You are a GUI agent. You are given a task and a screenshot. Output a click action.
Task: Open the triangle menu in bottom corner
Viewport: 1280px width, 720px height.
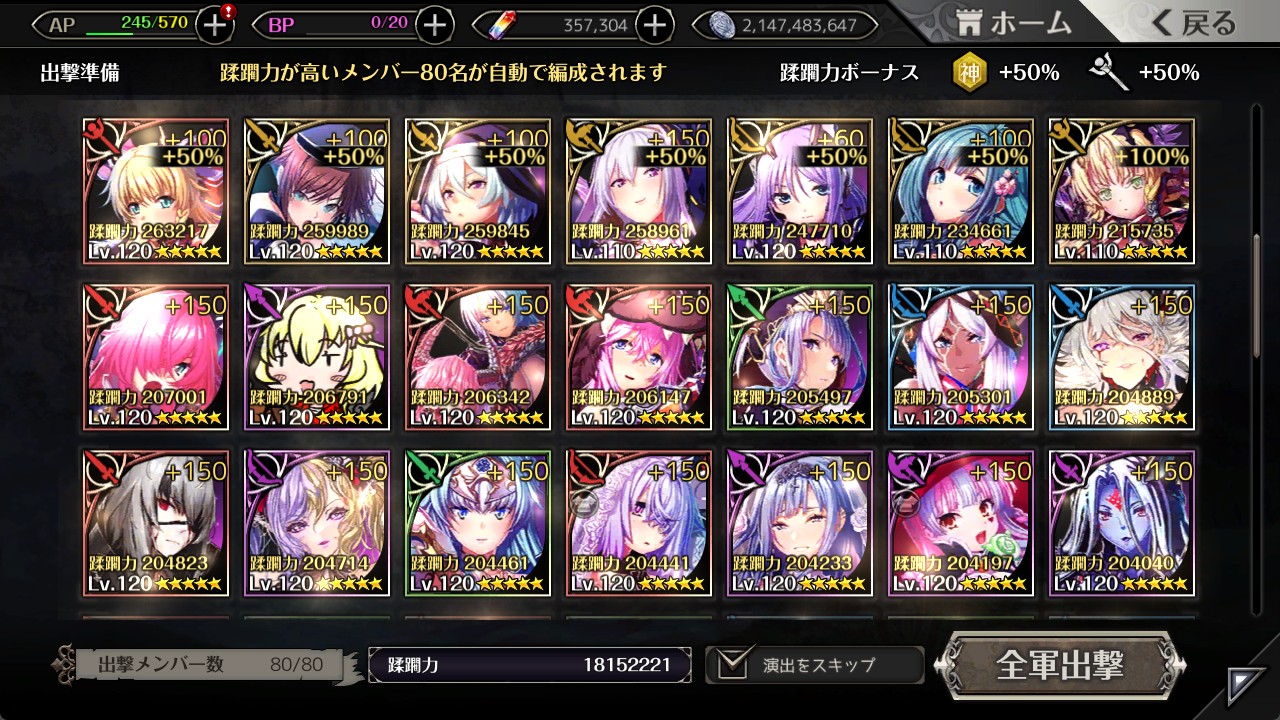(1248, 687)
